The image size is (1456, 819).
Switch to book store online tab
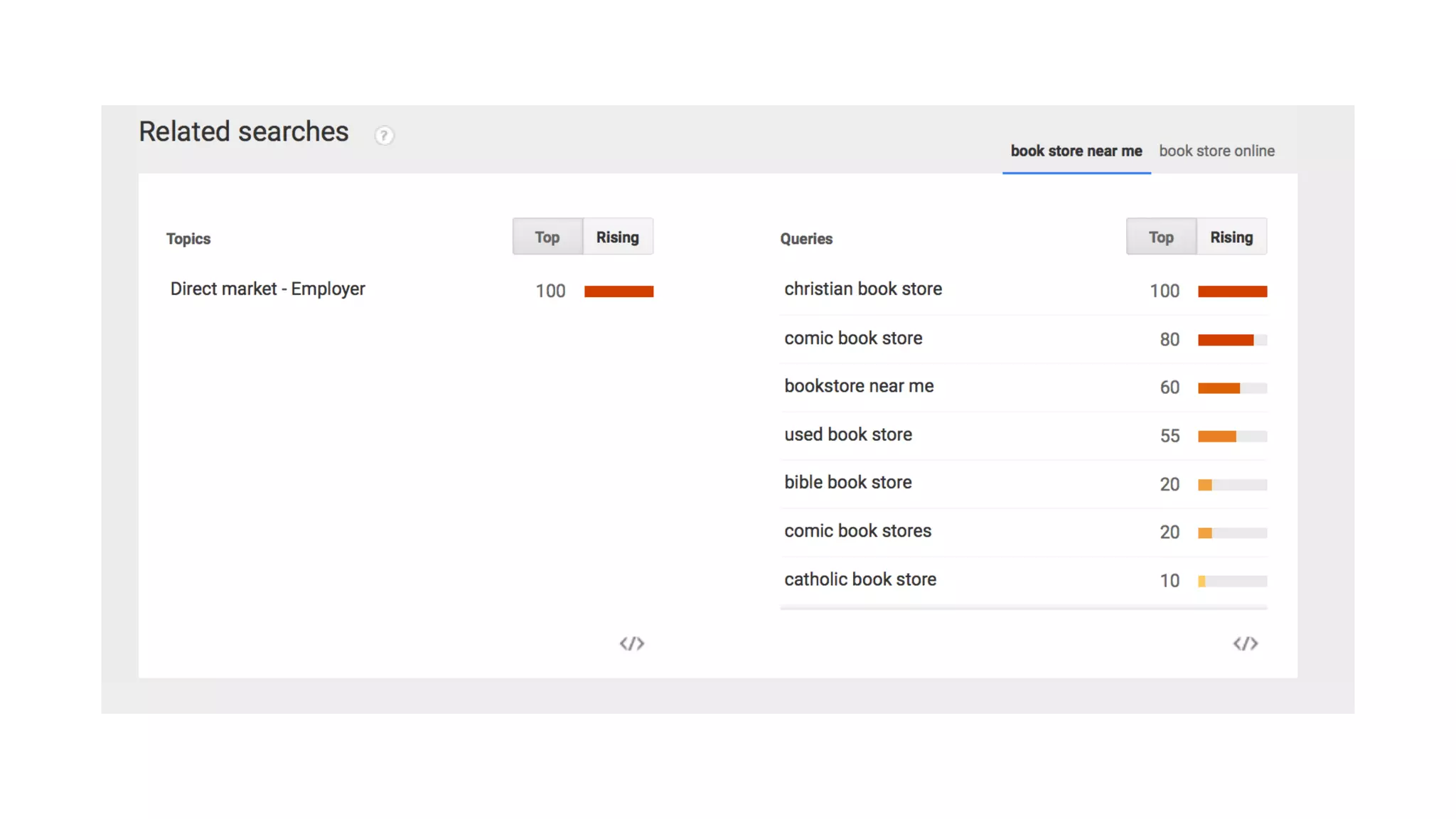(x=1216, y=151)
